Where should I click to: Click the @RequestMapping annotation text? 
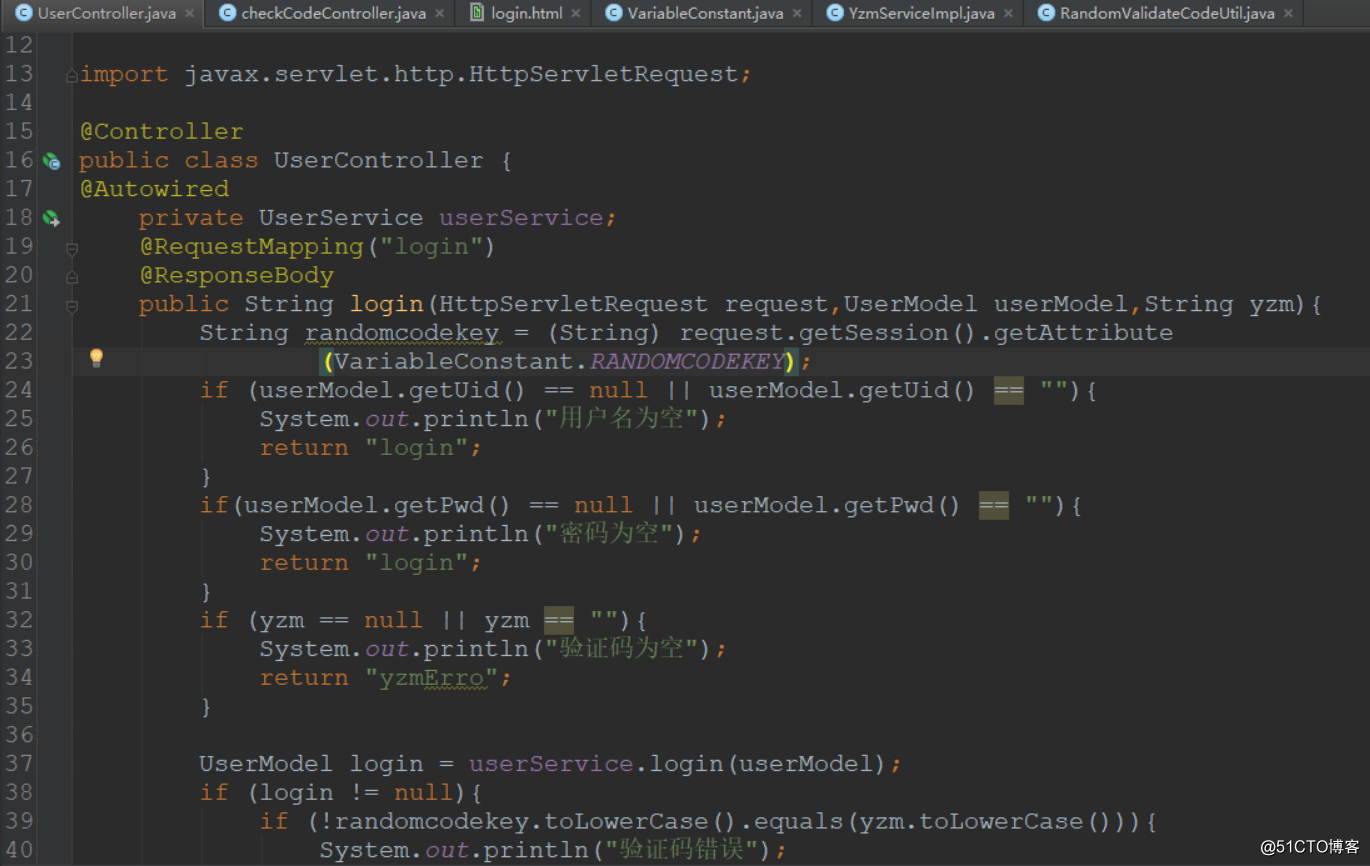pyautogui.click(x=251, y=246)
